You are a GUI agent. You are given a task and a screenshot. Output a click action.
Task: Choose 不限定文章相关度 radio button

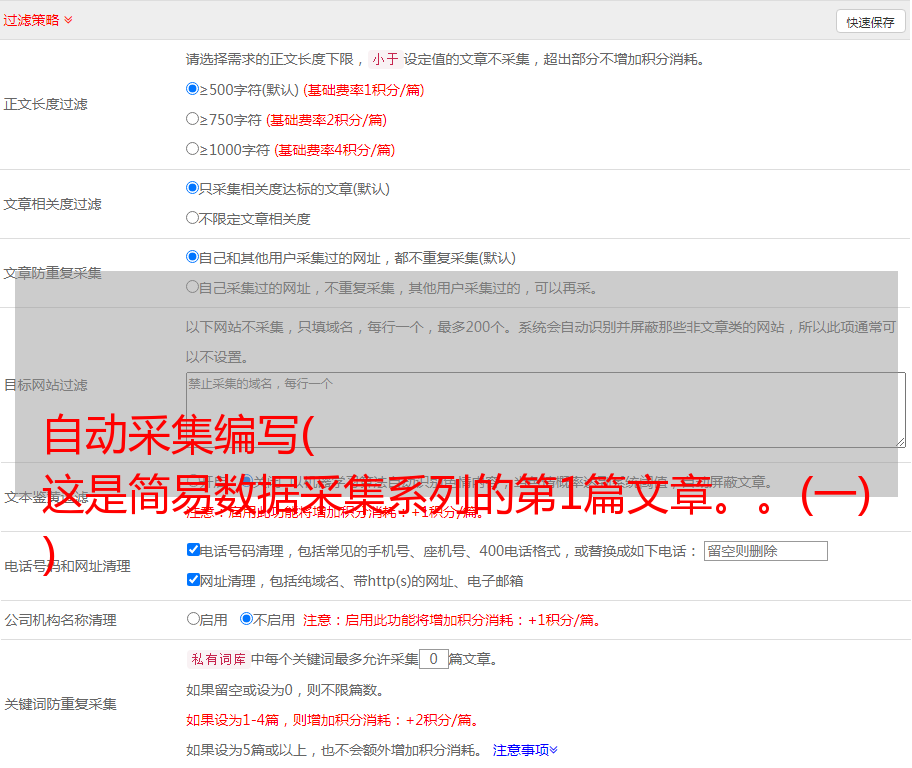193,218
